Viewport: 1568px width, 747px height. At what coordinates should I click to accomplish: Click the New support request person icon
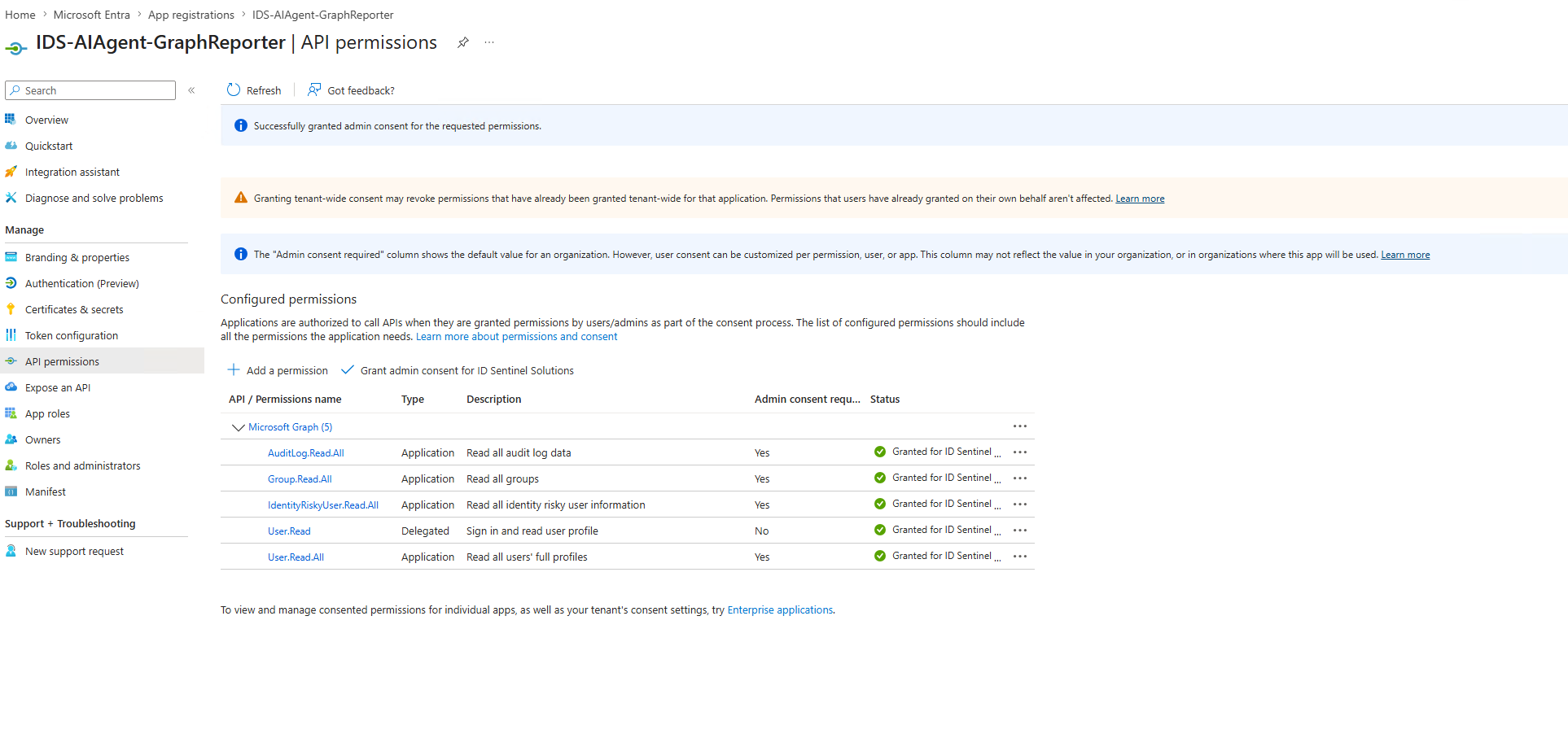11,551
